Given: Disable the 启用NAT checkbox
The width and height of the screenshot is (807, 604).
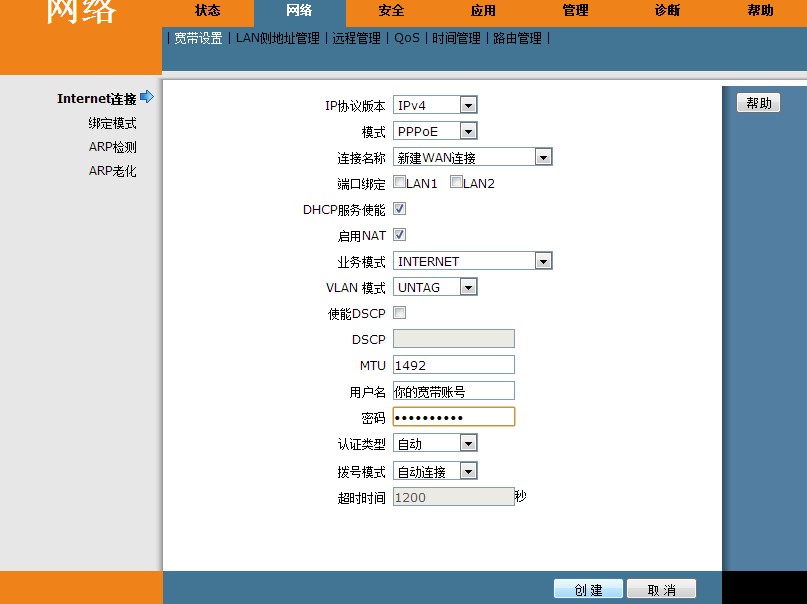Looking at the screenshot, I should (x=400, y=235).
